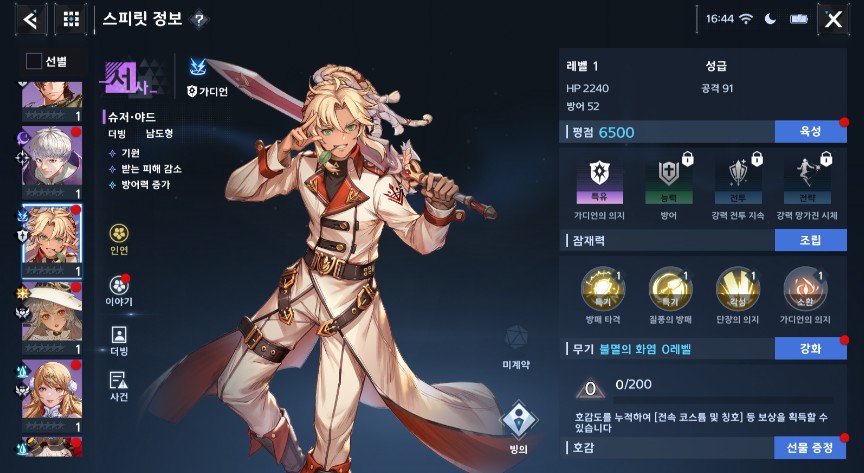
Task: Select the locked 방어 ability tab
Action: tap(668, 187)
